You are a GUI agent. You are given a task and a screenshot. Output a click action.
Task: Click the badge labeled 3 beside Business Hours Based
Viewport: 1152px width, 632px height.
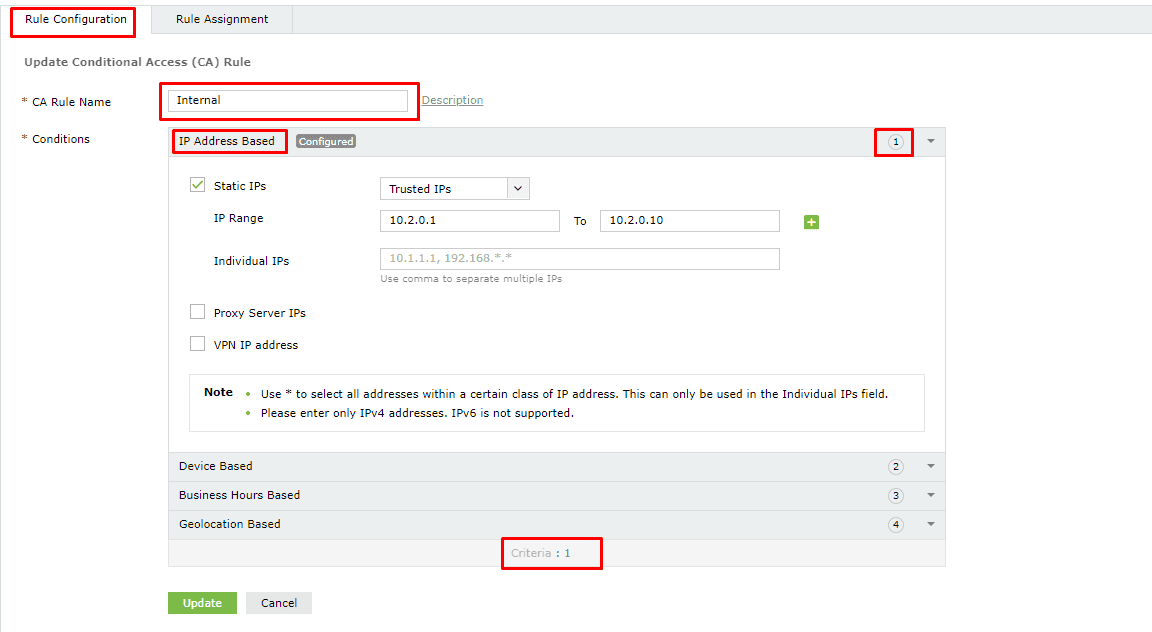[896, 495]
